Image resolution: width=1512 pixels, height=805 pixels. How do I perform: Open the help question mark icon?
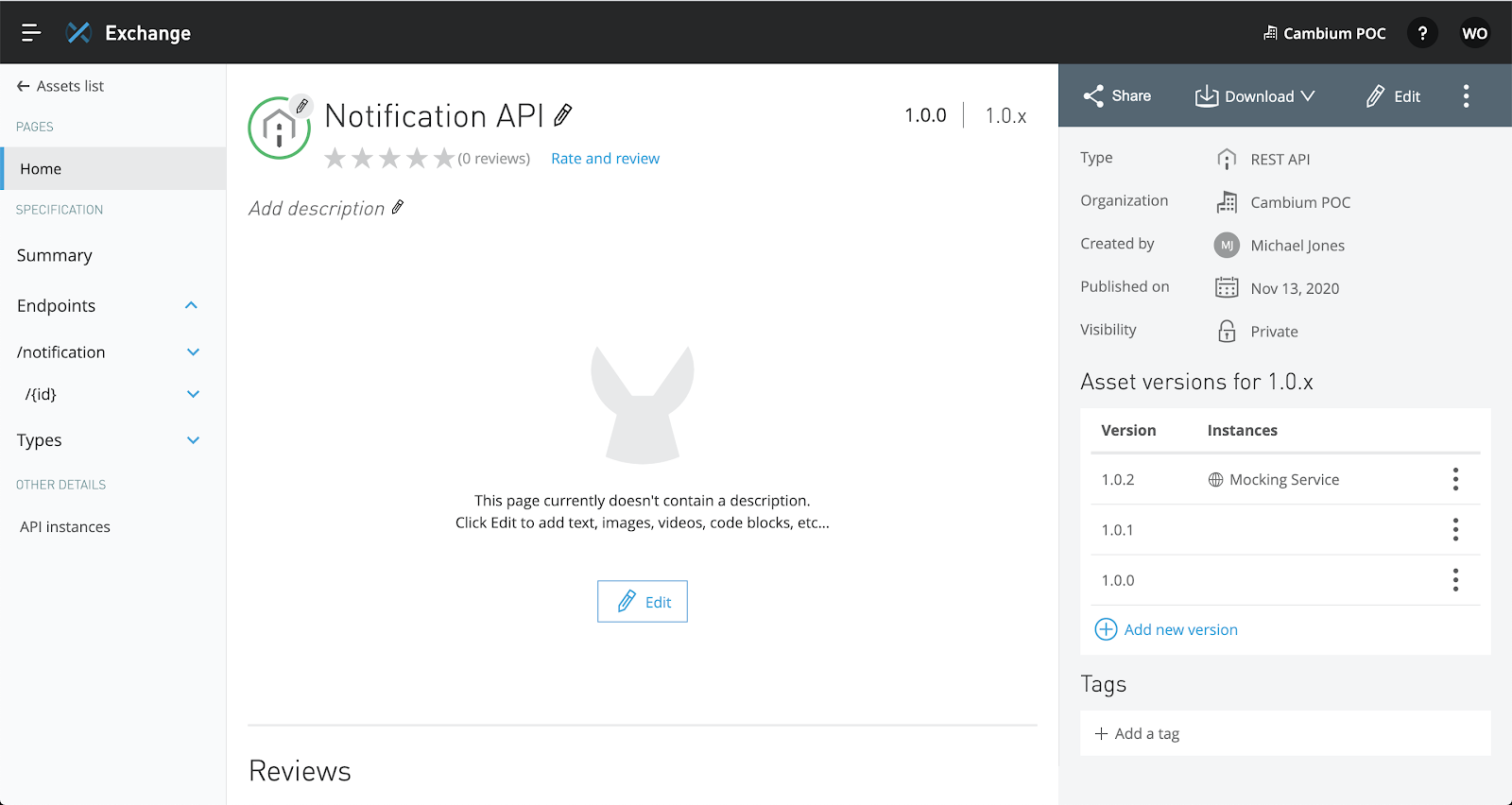(1422, 33)
